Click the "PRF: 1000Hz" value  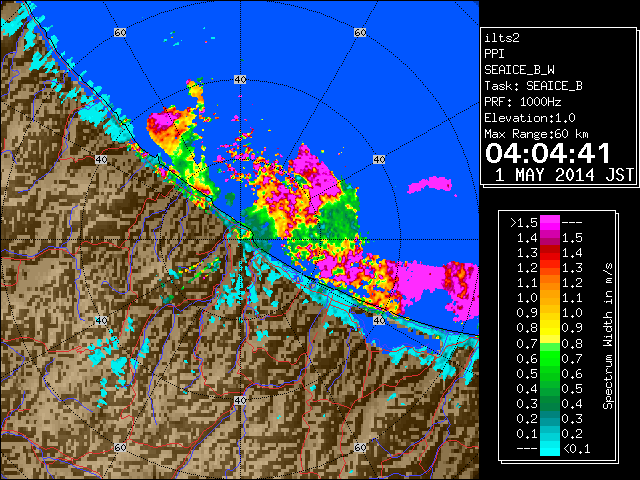(523, 102)
